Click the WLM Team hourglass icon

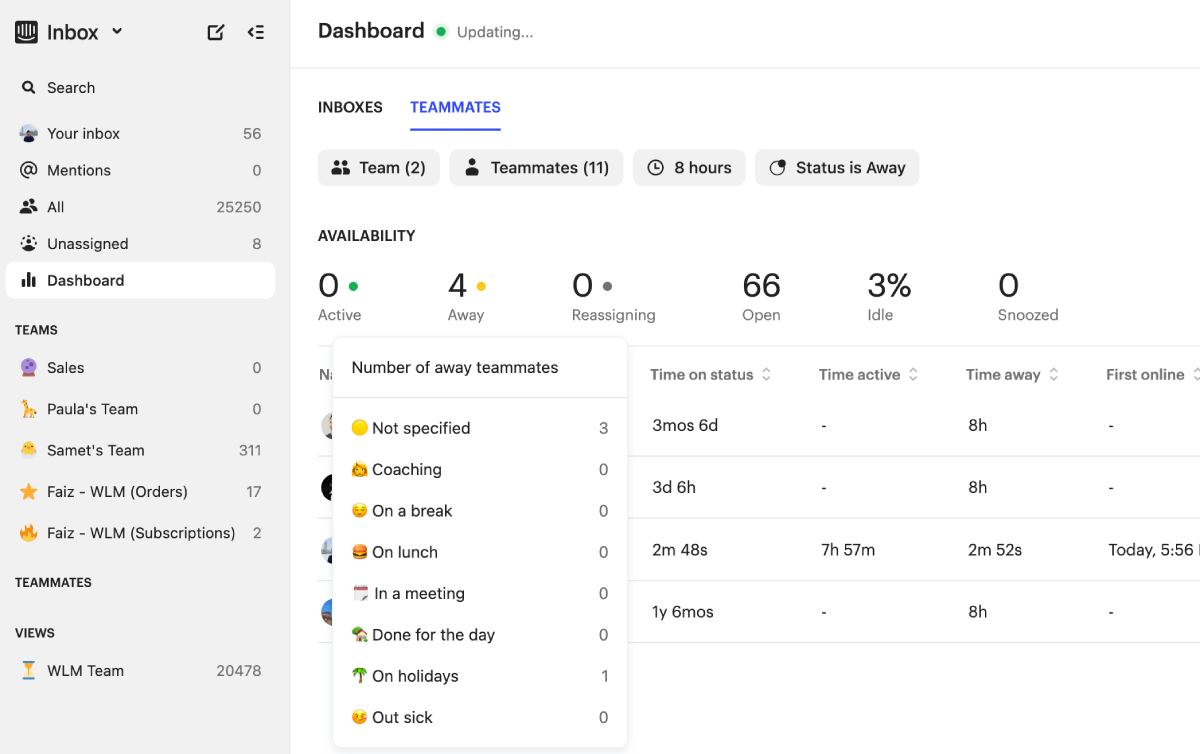[29, 671]
